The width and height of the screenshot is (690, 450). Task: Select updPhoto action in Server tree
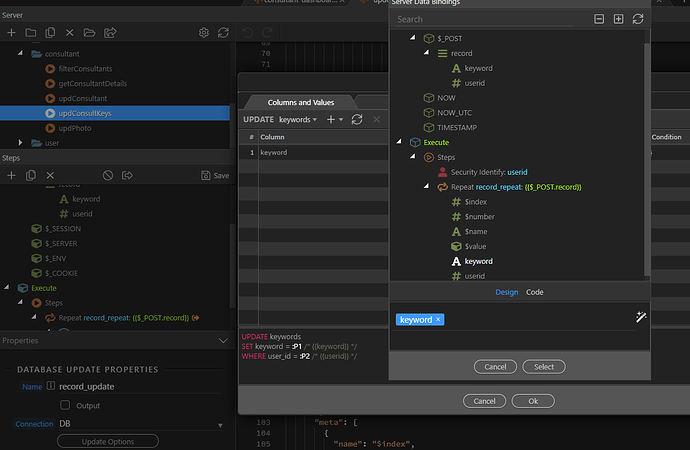pos(75,128)
